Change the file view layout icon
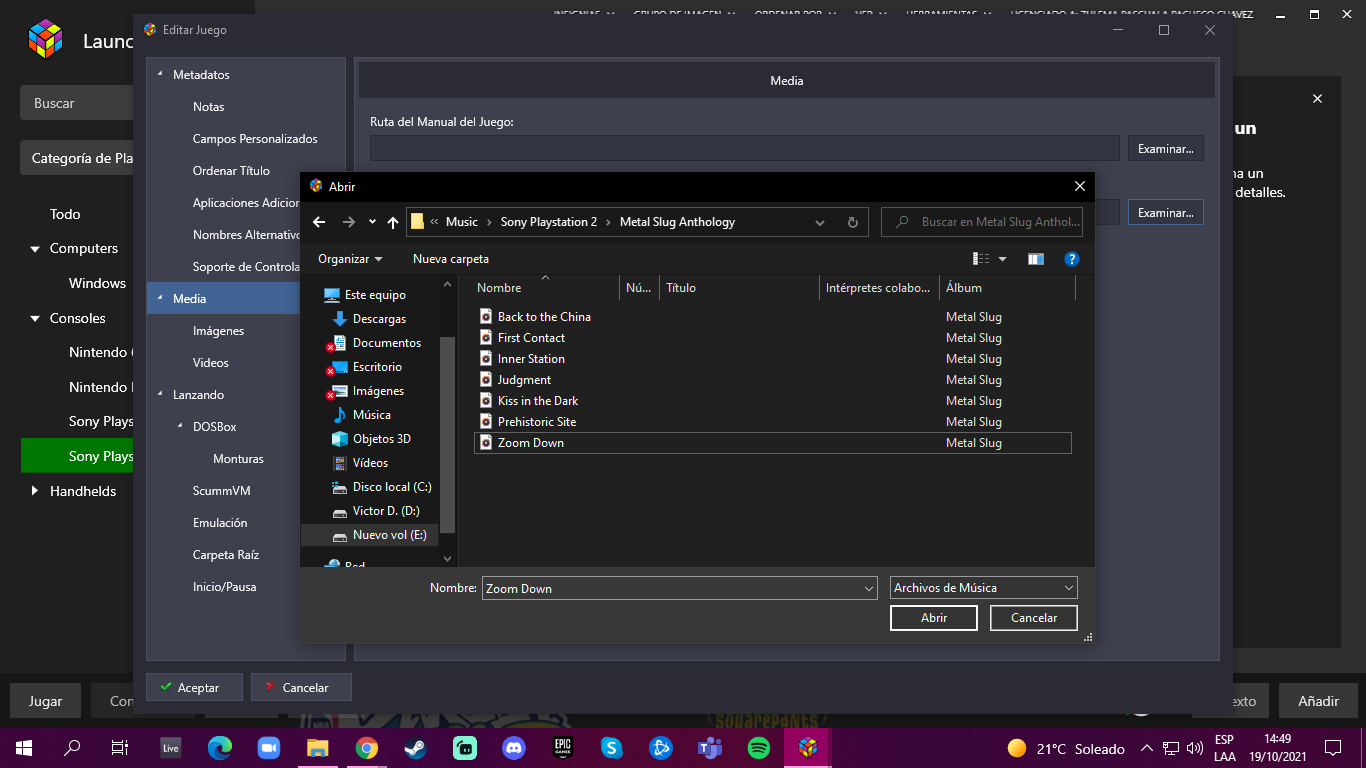This screenshot has width=1366, height=768. 982,259
